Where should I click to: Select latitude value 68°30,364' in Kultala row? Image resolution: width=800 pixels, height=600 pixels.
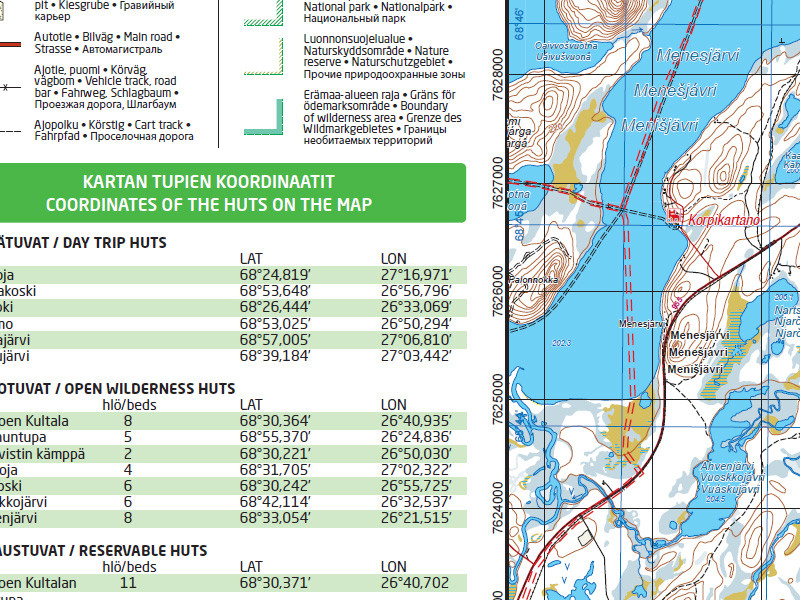pyautogui.click(x=275, y=421)
